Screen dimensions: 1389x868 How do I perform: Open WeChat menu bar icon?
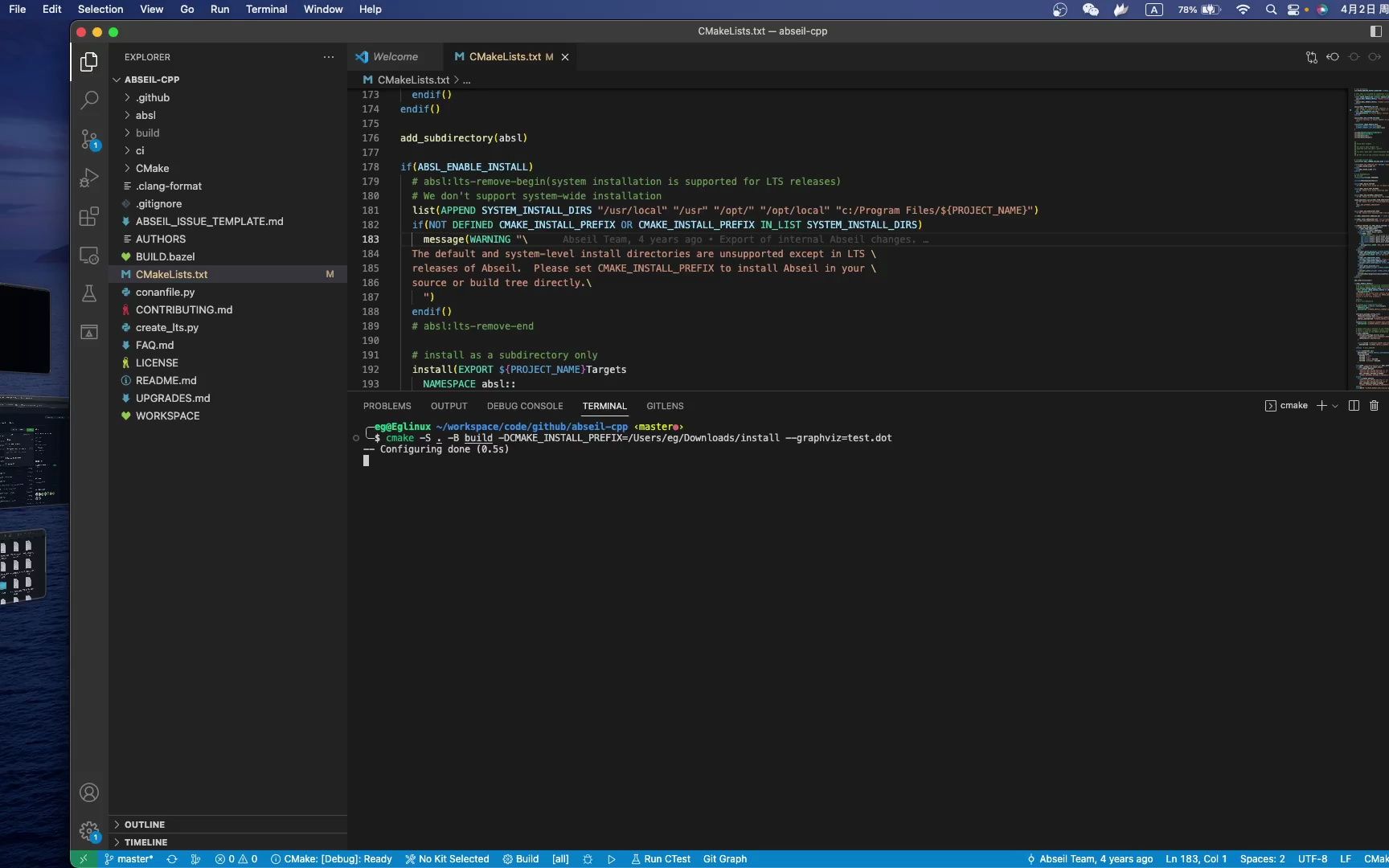[x=1091, y=10]
